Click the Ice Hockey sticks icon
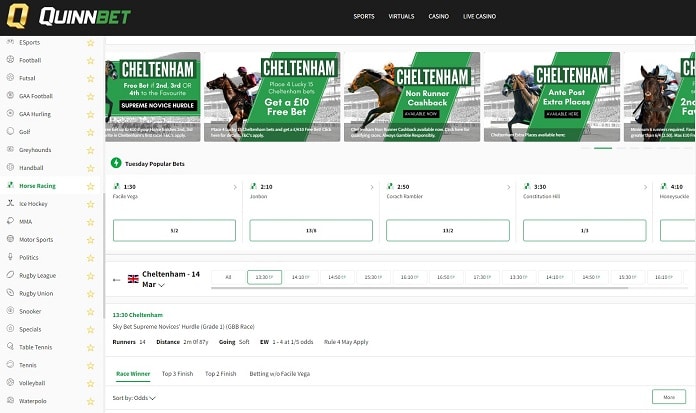The image size is (696, 413). (10, 203)
